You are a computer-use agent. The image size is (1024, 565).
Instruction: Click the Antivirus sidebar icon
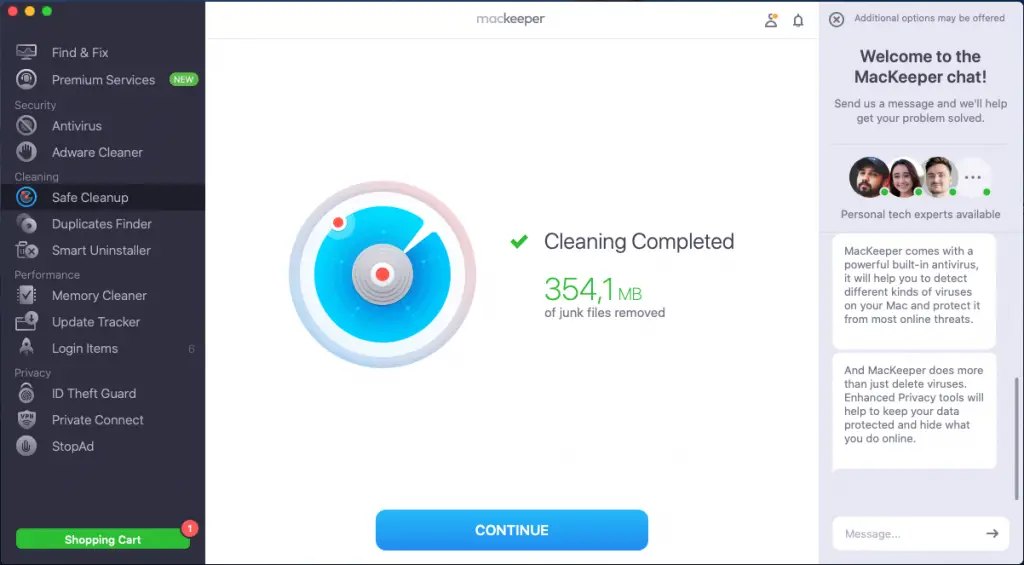pos(26,125)
